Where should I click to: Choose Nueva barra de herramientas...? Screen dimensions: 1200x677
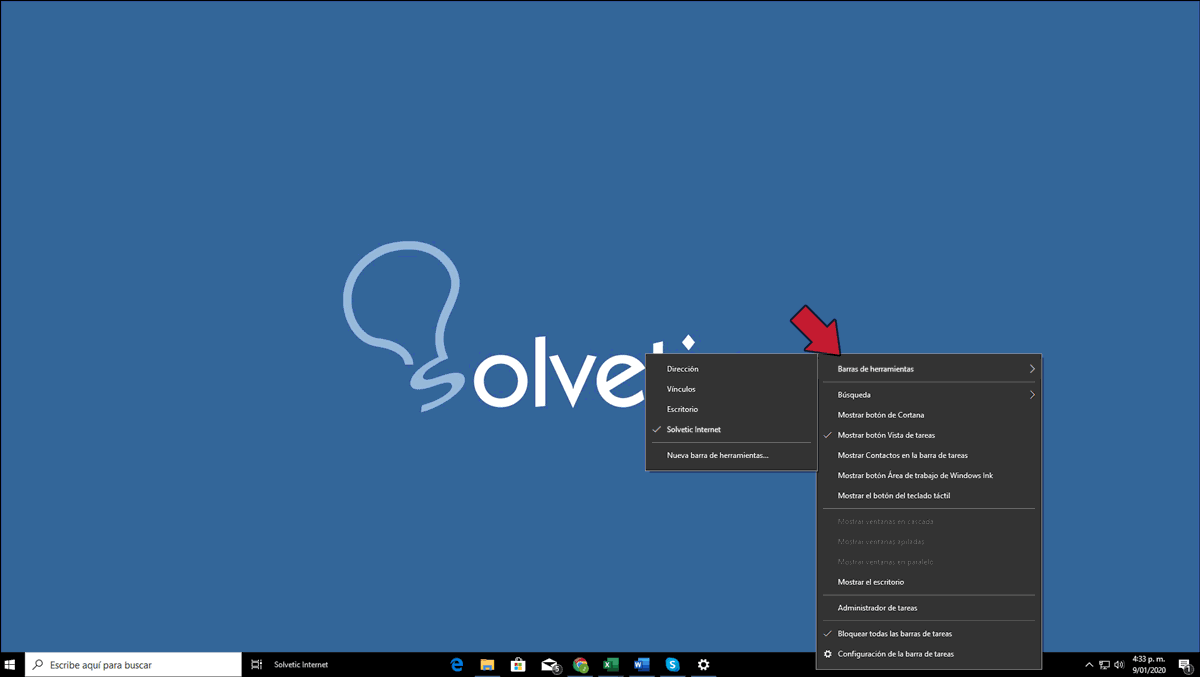(732, 455)
